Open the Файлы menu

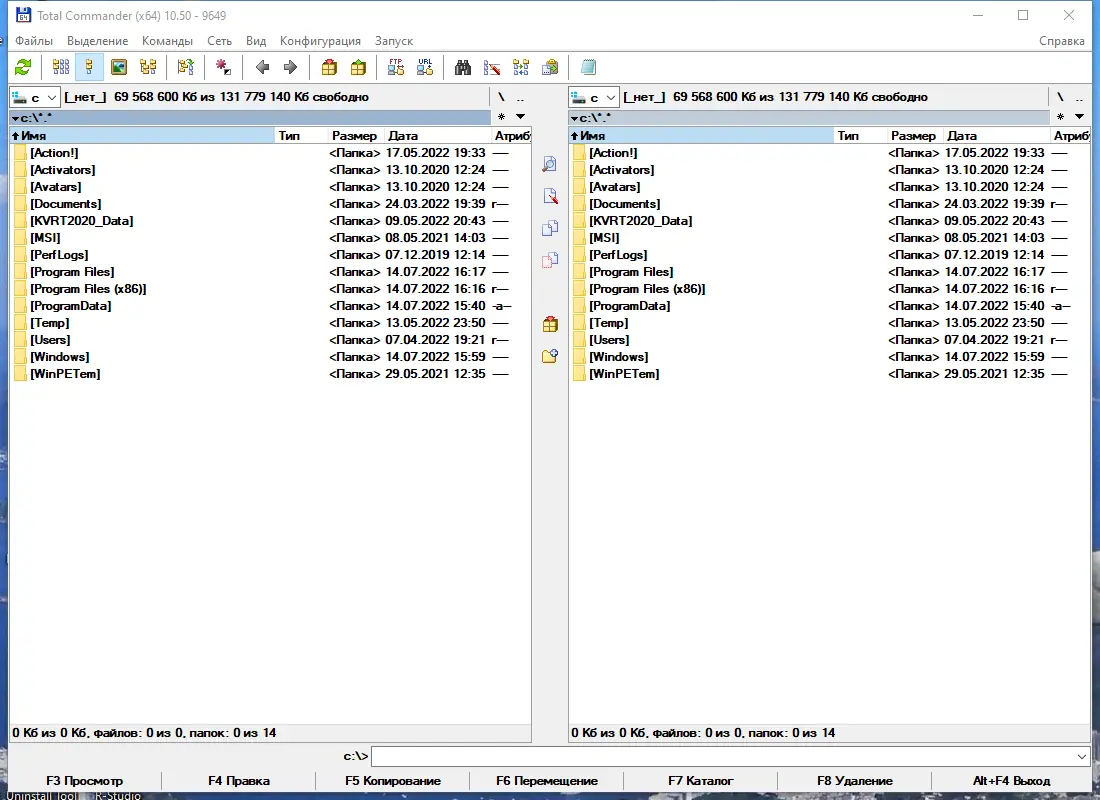(x=34, y=41)
